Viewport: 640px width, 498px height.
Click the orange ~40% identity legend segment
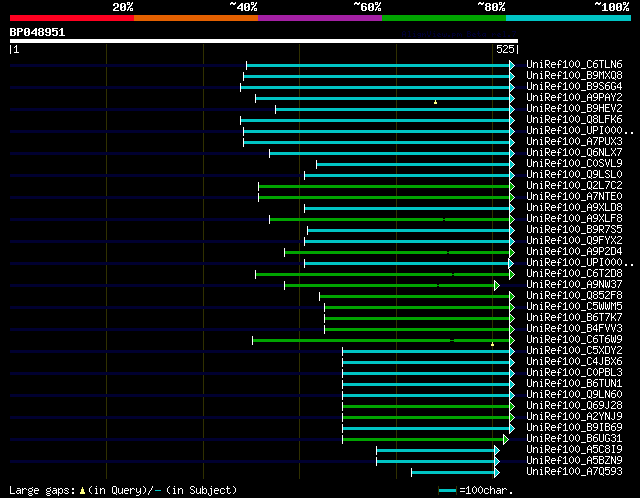point(196,18)
